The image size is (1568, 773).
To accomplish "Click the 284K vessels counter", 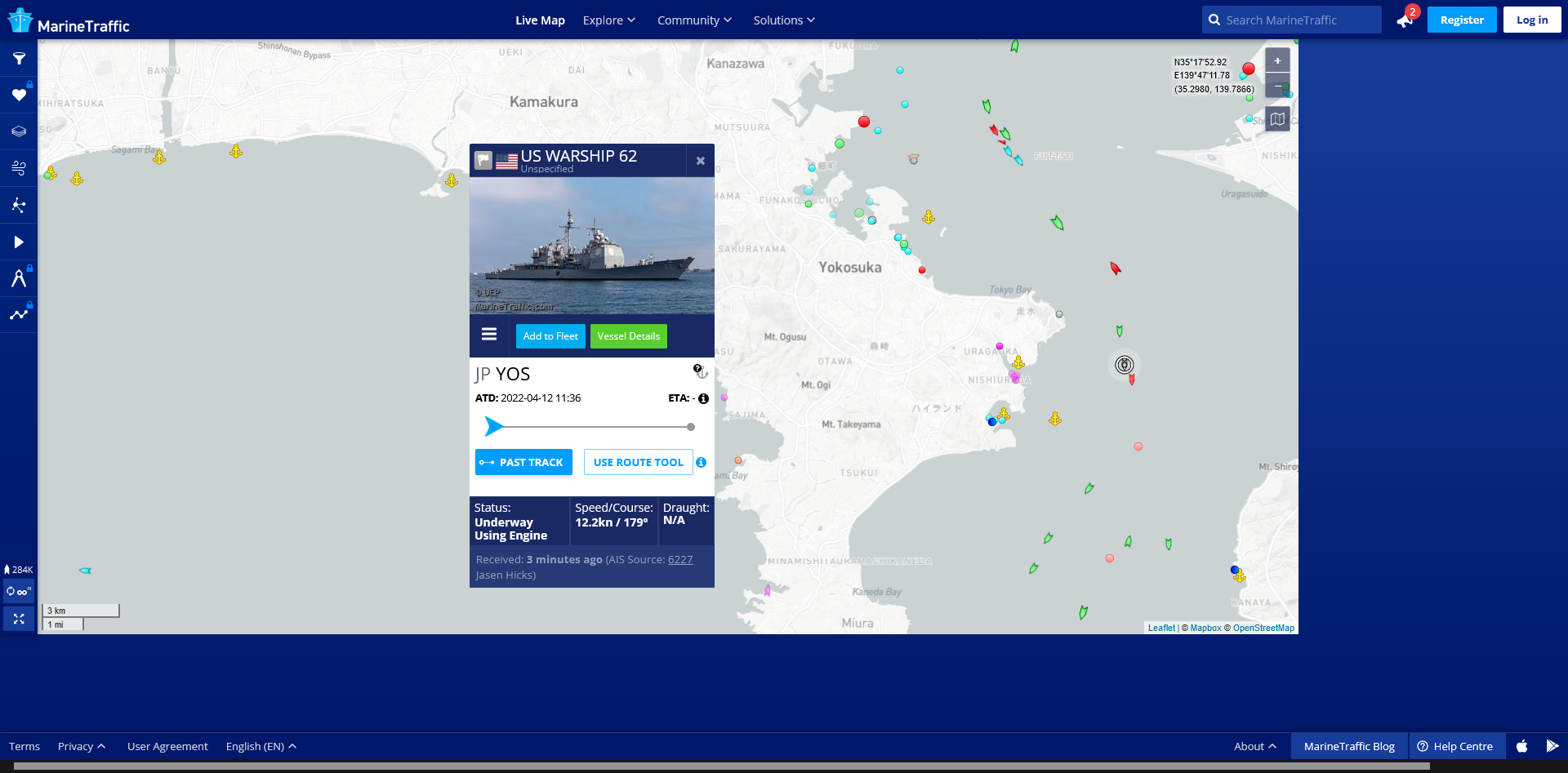I will point(19,570).
